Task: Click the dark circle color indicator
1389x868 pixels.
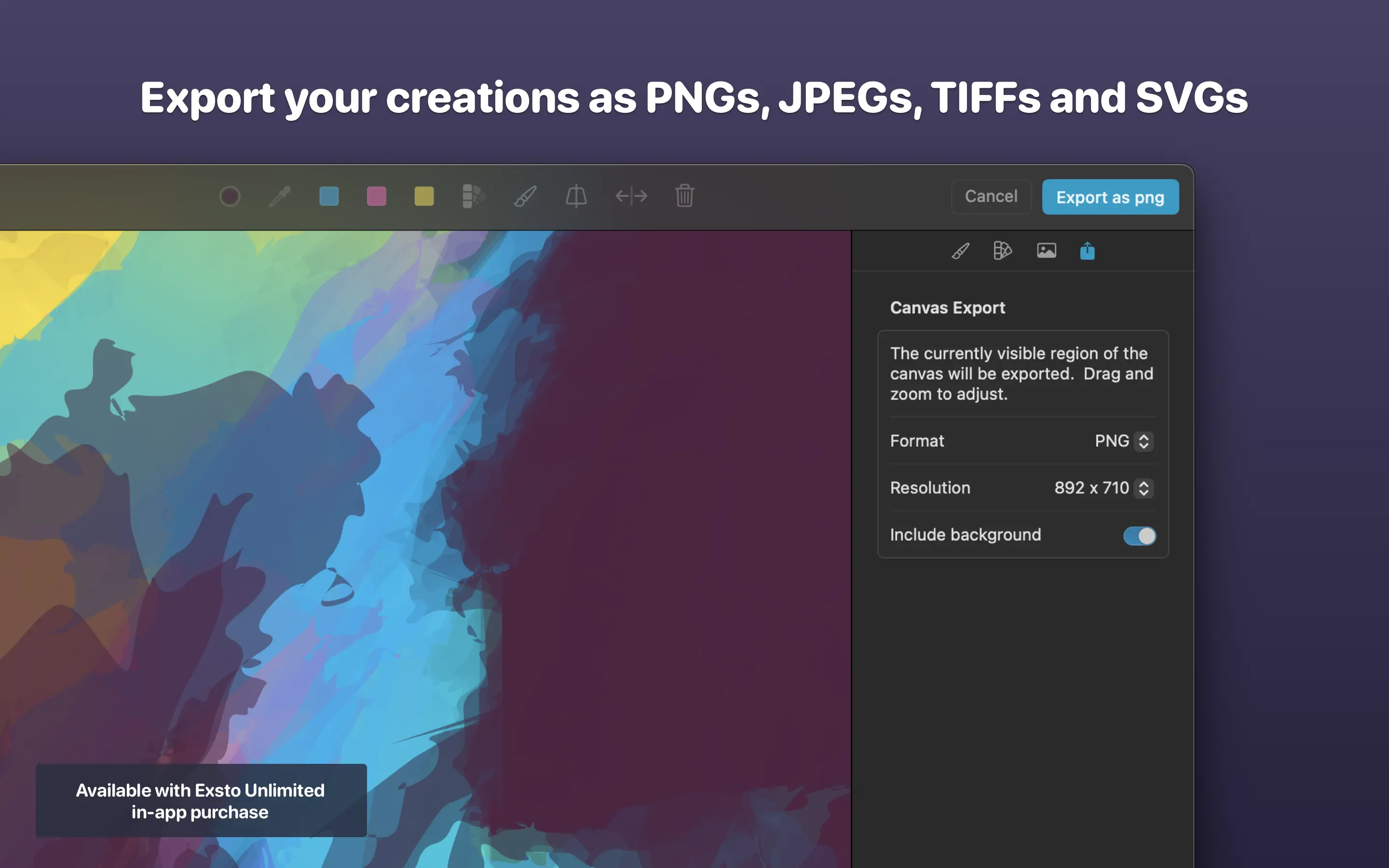Action: (230, 196)
